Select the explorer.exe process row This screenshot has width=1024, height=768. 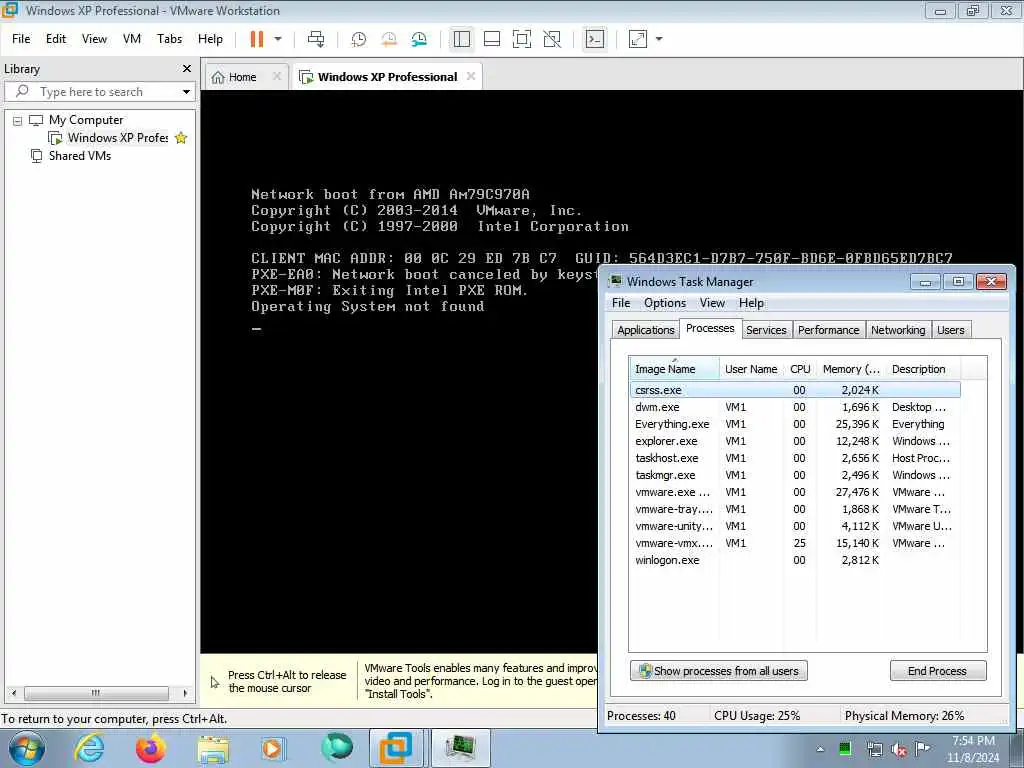point(795,441)
